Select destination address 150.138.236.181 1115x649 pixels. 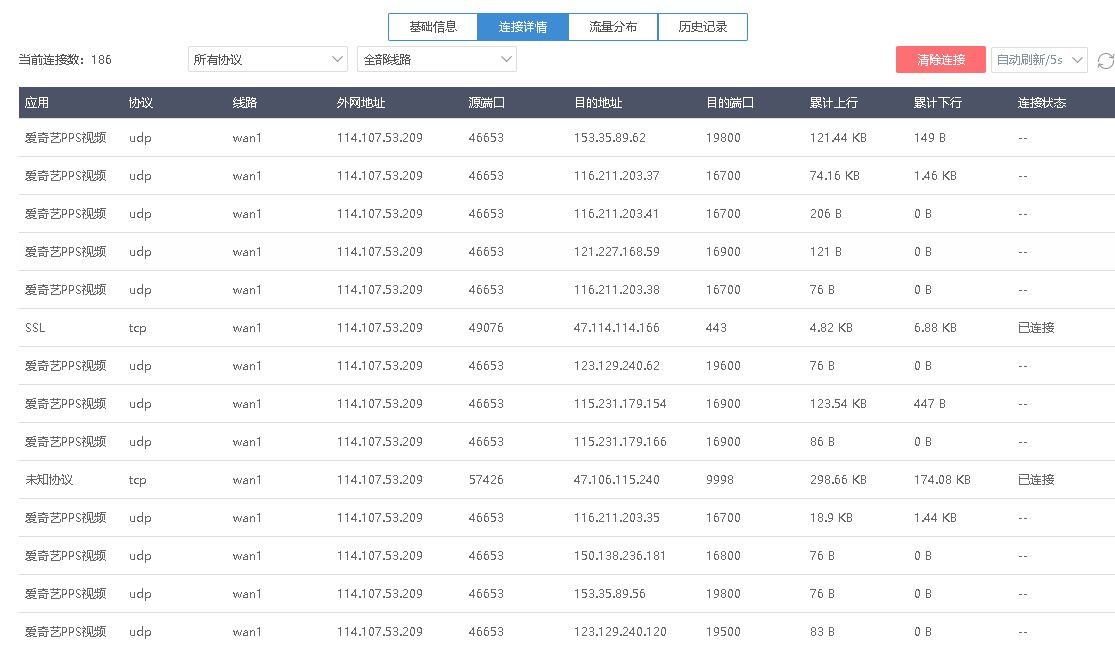[x=620, y=556]
